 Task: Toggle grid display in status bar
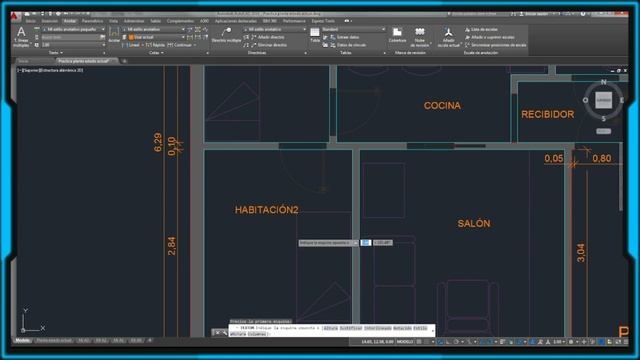[x=419, y=342]
